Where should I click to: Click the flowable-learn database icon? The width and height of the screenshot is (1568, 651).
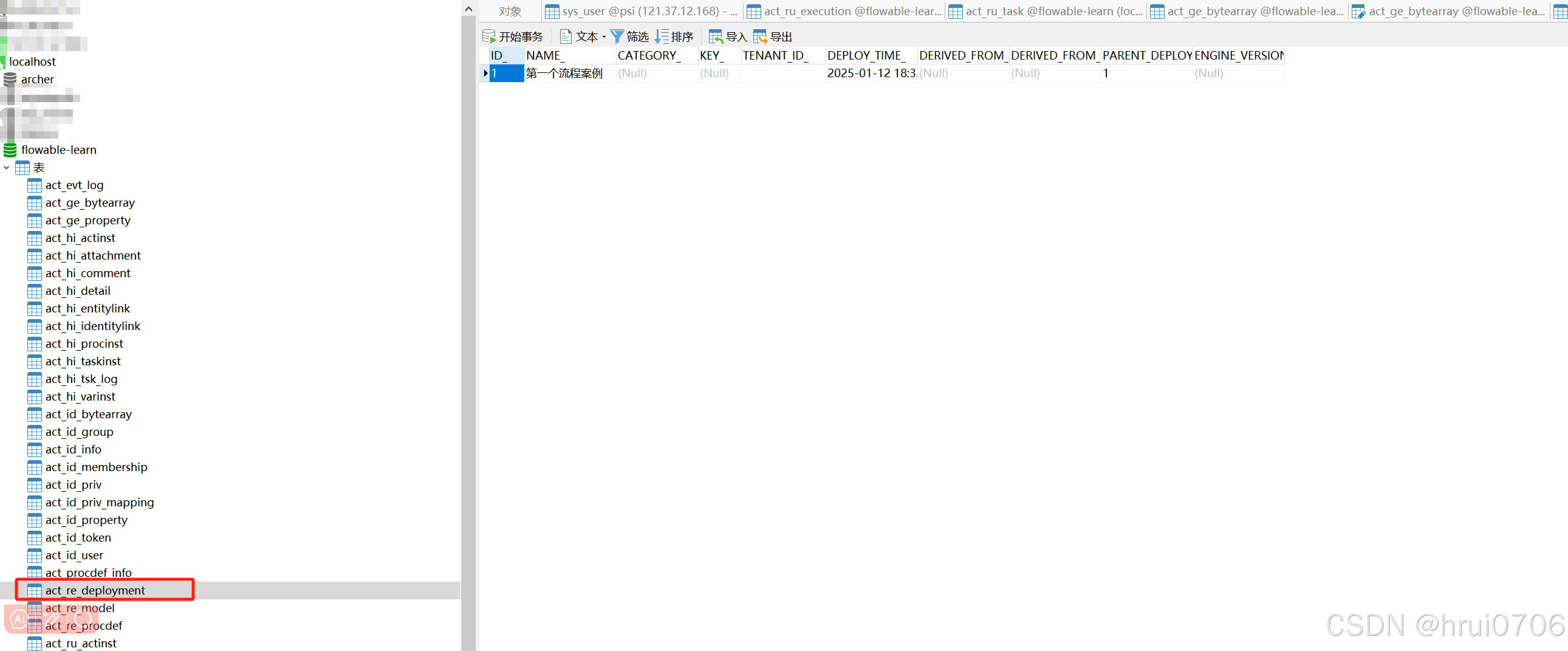pos(9,149)
